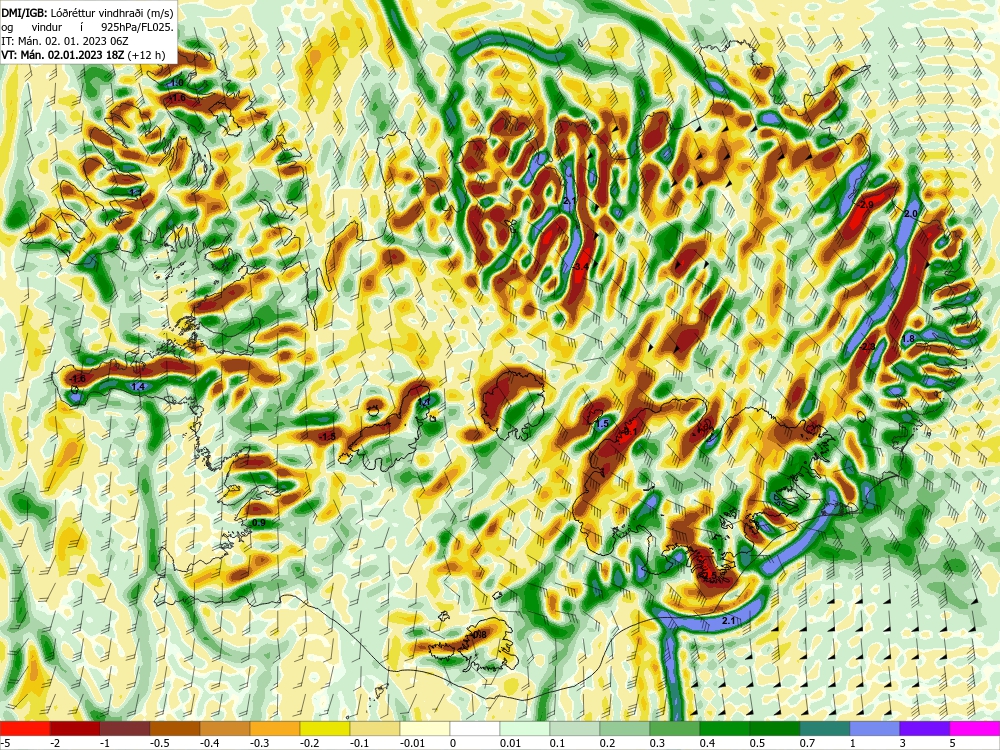This screenshot has width=1000, height=750.
Task: Select the white swatch between 0 and 0.01
Action: point(475,728)
